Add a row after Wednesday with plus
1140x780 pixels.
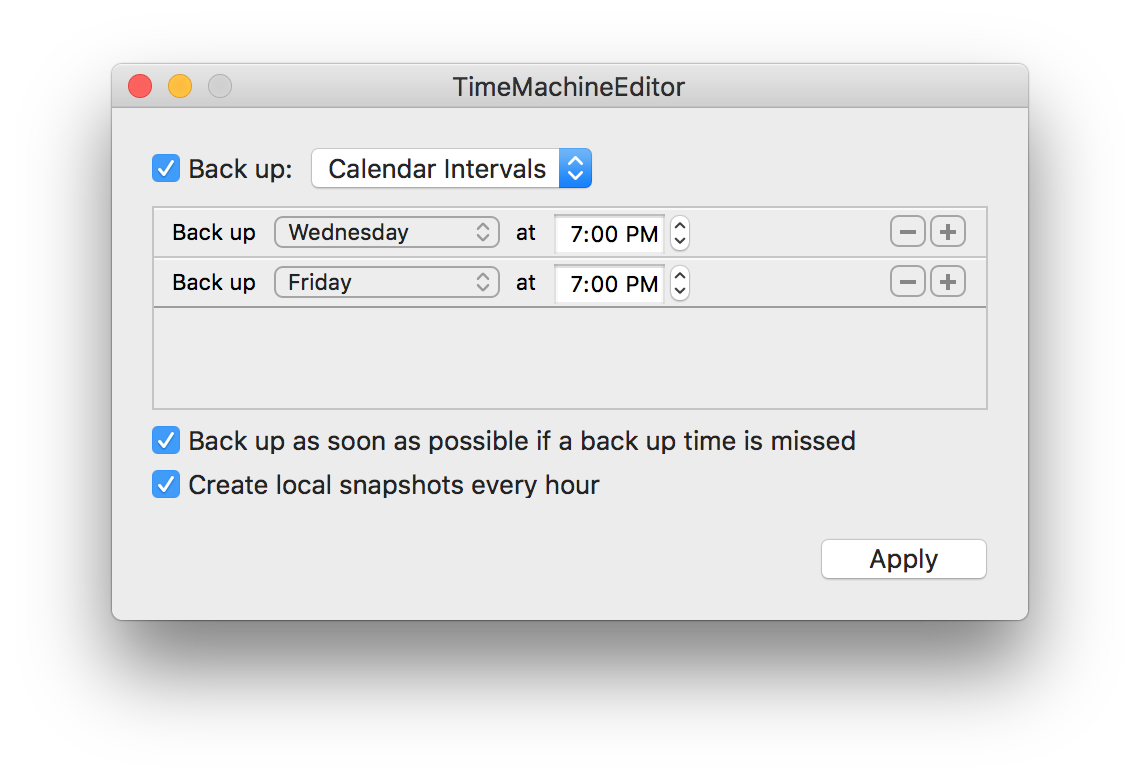pyautogui.click(x=947, y=232)
